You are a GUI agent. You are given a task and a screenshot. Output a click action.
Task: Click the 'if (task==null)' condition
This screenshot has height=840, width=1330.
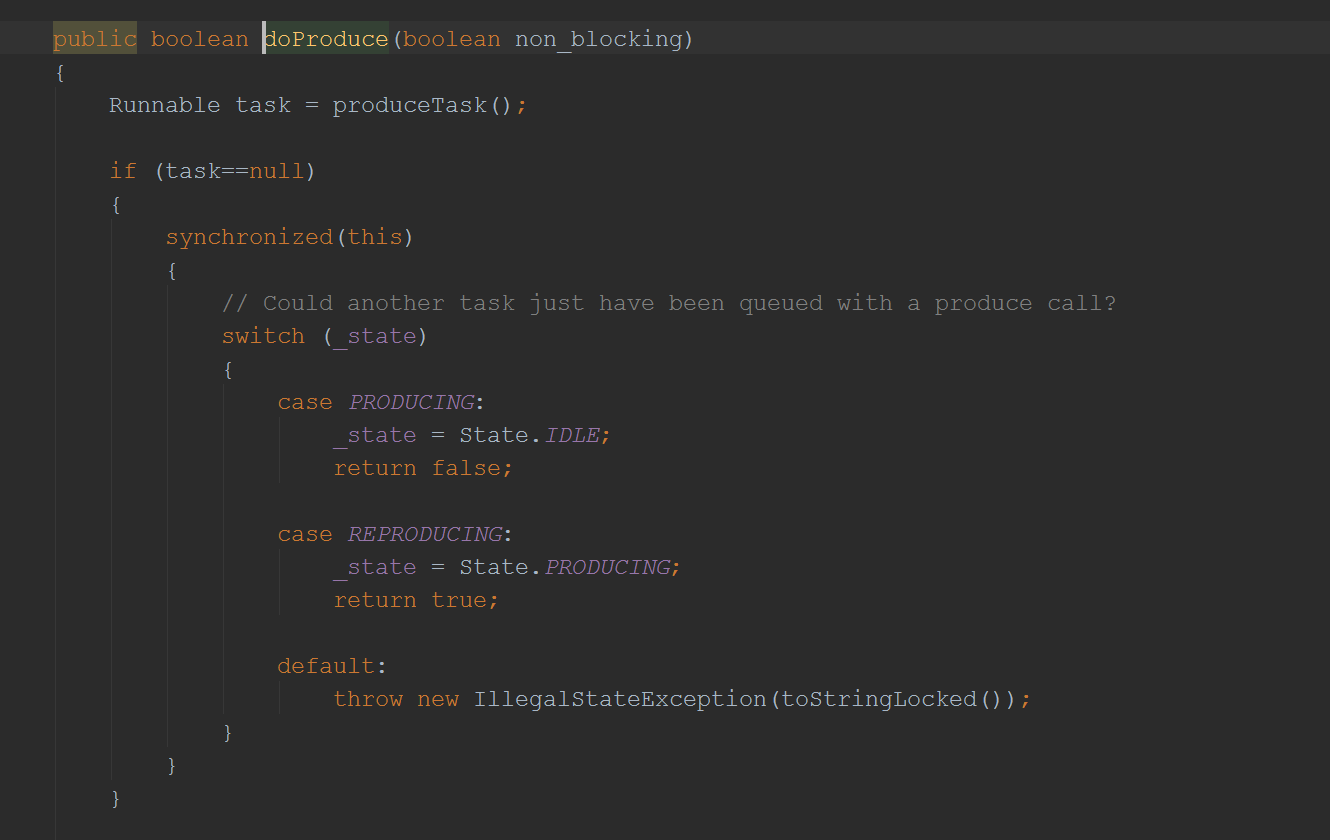click(213, 171)
